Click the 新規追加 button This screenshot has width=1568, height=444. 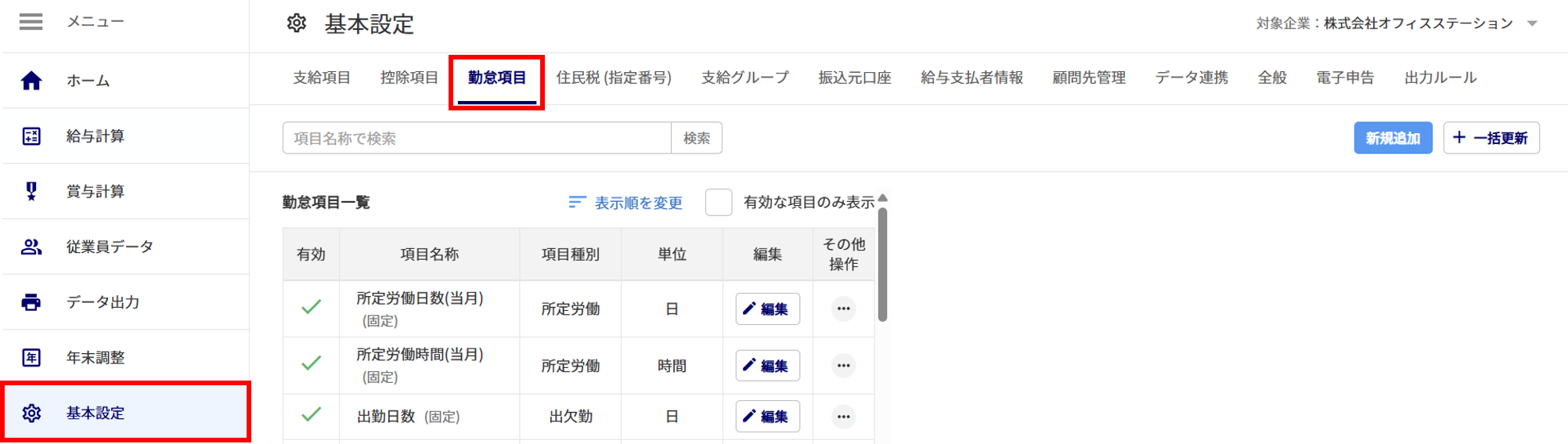point(1393,138)
